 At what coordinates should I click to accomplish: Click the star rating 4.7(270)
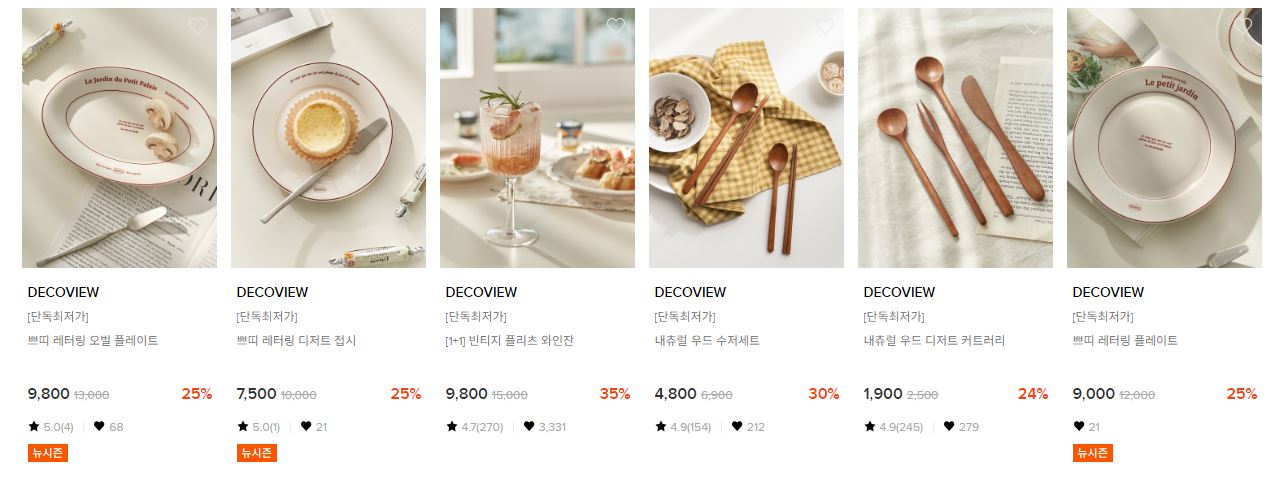point(475,427)
